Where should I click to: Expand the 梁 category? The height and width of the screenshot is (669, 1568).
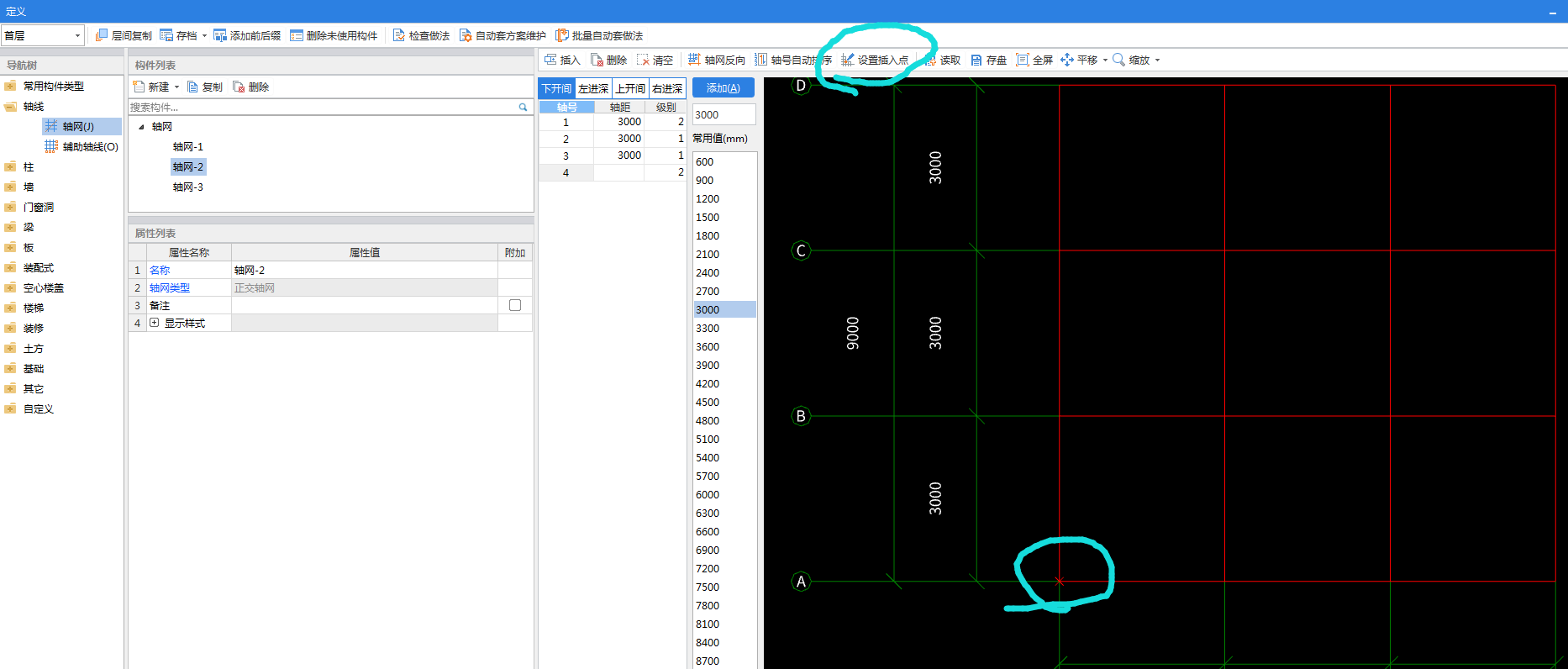10,227
